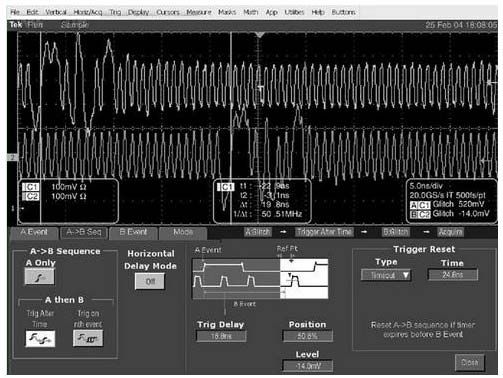
Task: Select the Acquire flow block
Action: click(450, 232)
